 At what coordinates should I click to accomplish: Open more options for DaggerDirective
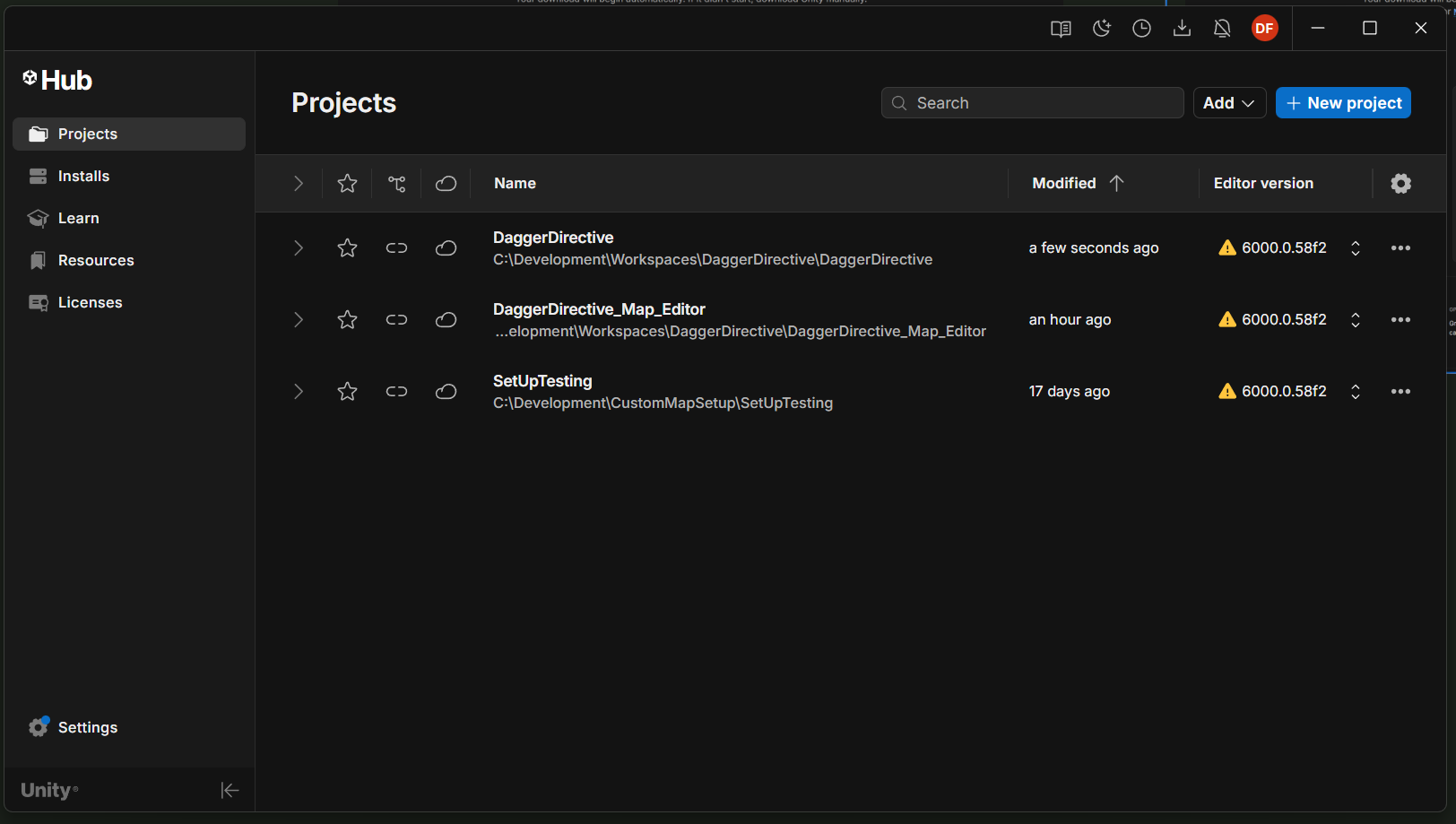pos(1400,248)
